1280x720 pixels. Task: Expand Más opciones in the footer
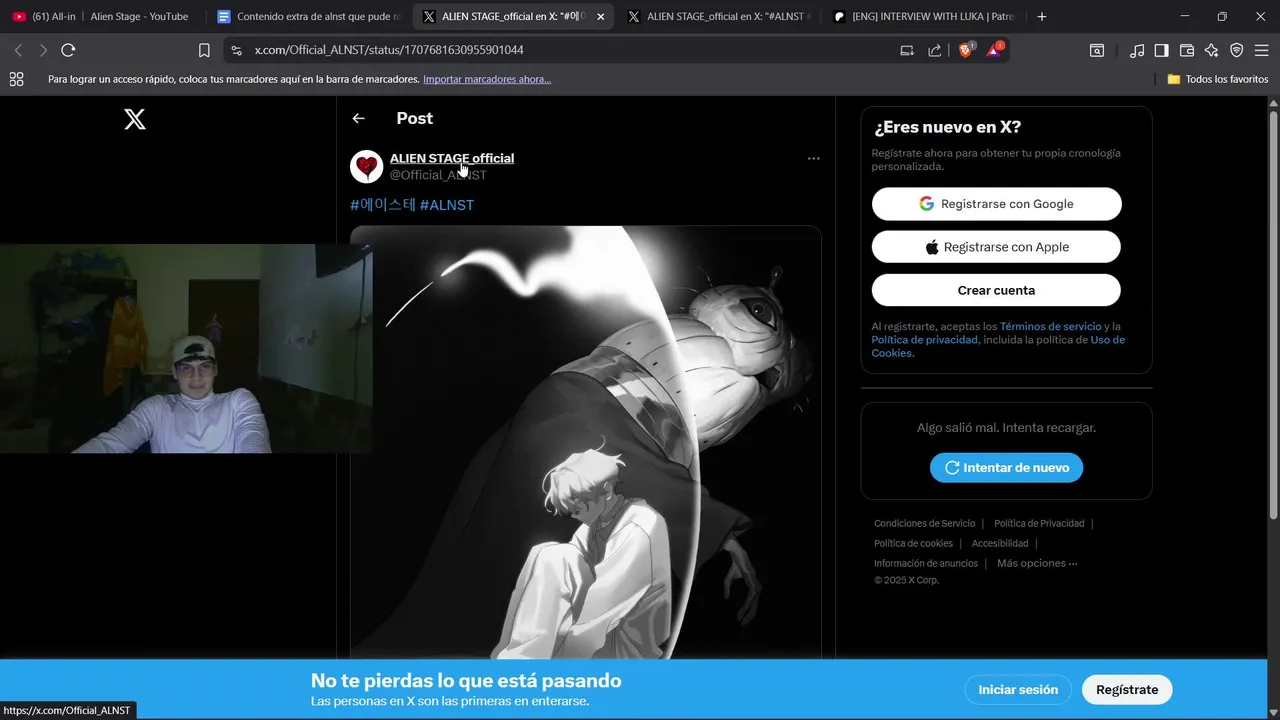click(x=1037, y=563)
